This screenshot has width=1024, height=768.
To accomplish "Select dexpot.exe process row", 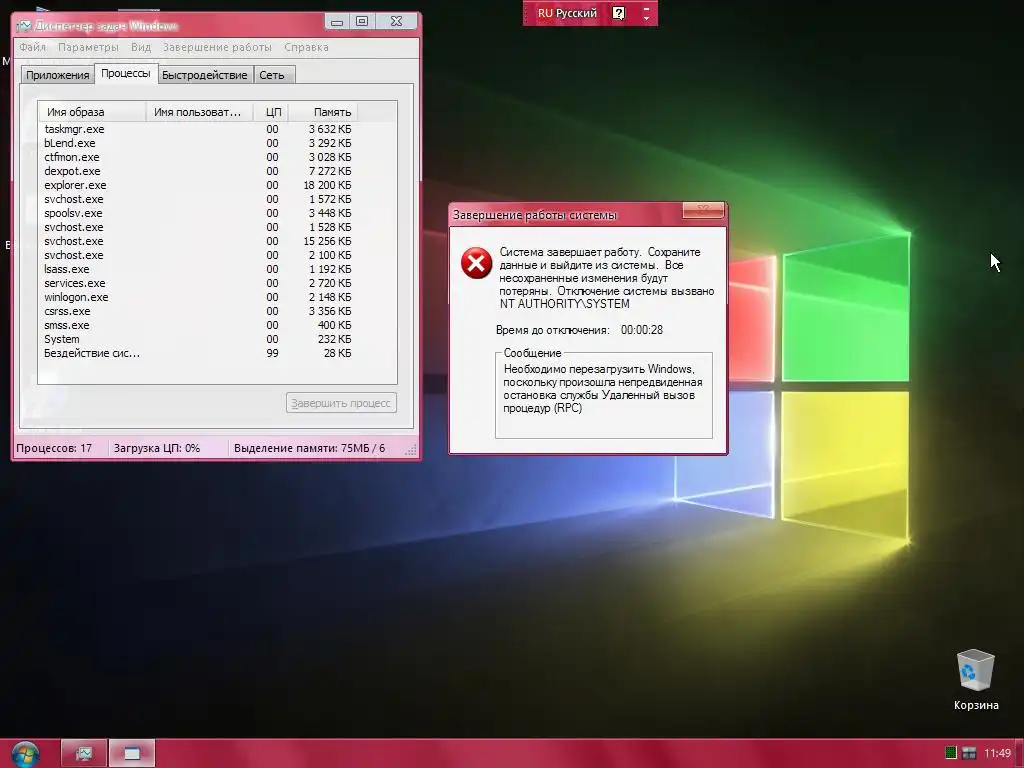I will point(198,171).
